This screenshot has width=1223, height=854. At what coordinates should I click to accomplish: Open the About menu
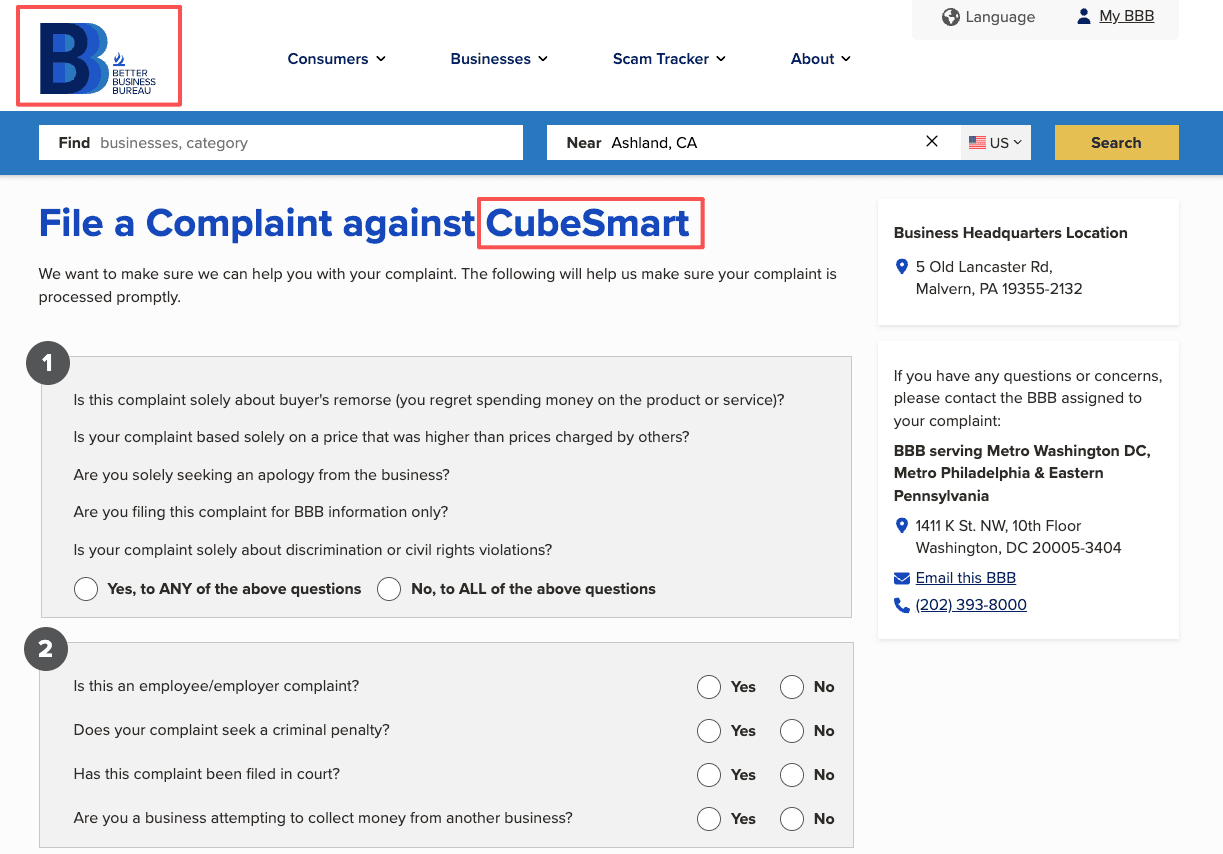coord(820,58)
